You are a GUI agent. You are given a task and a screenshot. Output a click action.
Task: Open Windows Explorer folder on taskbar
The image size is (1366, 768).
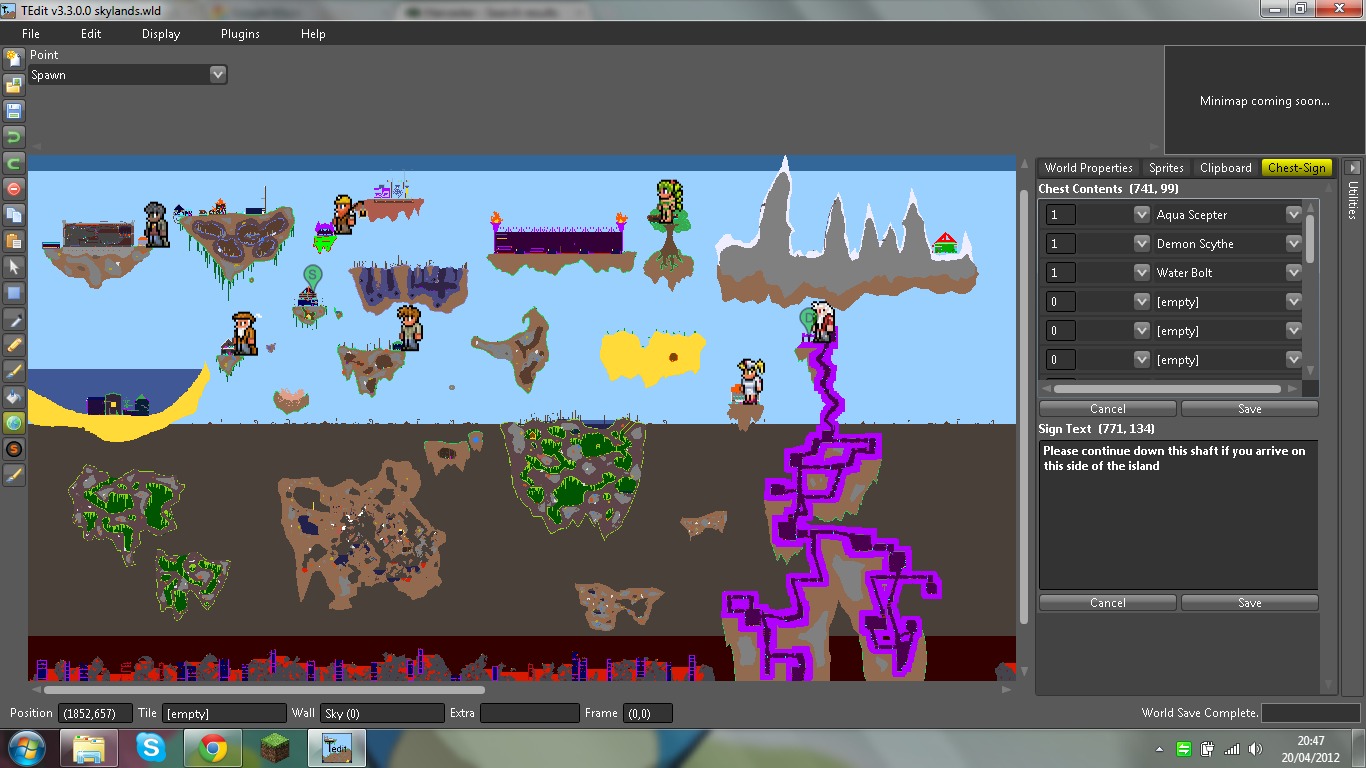point(89,748)
